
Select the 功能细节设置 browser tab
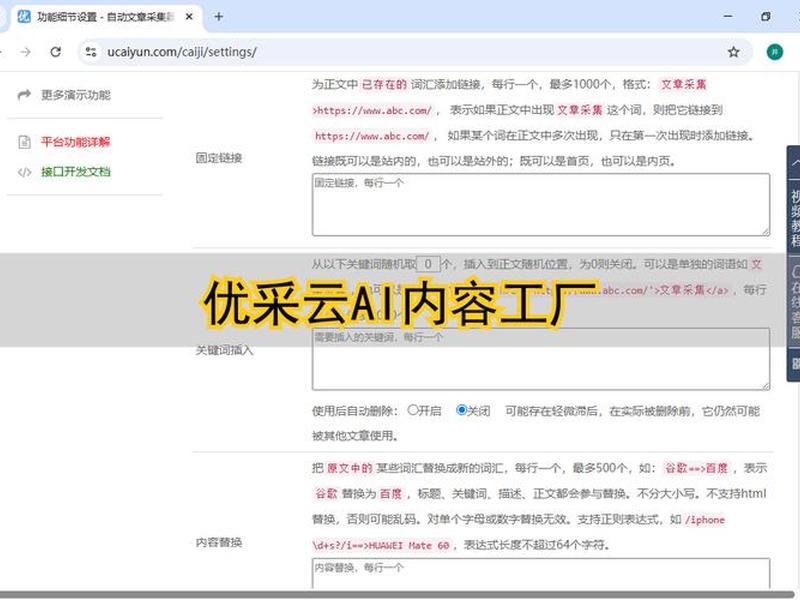(x=105, y=17)
